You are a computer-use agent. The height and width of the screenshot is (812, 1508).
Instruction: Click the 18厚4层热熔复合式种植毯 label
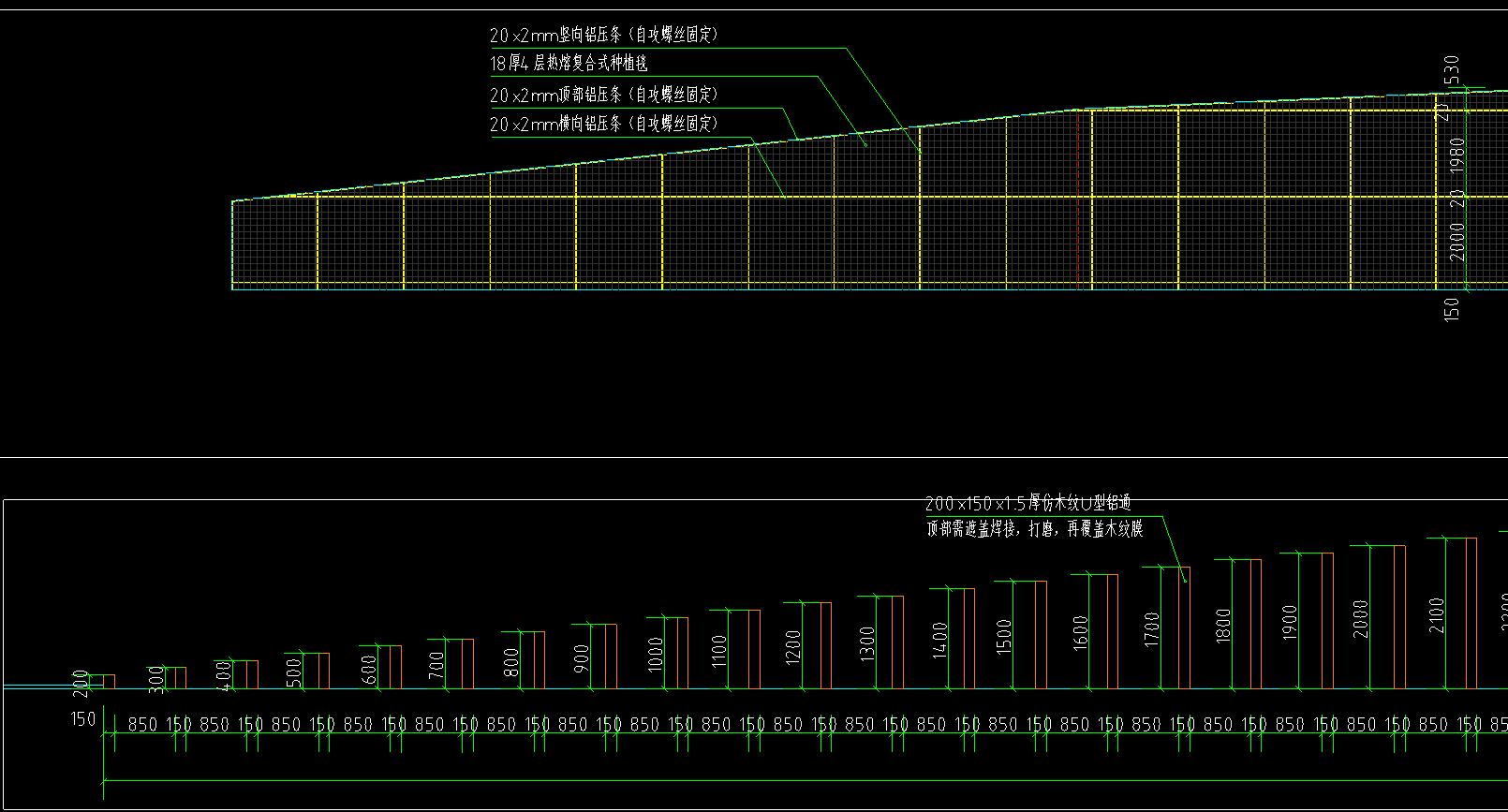pos(569,64)
